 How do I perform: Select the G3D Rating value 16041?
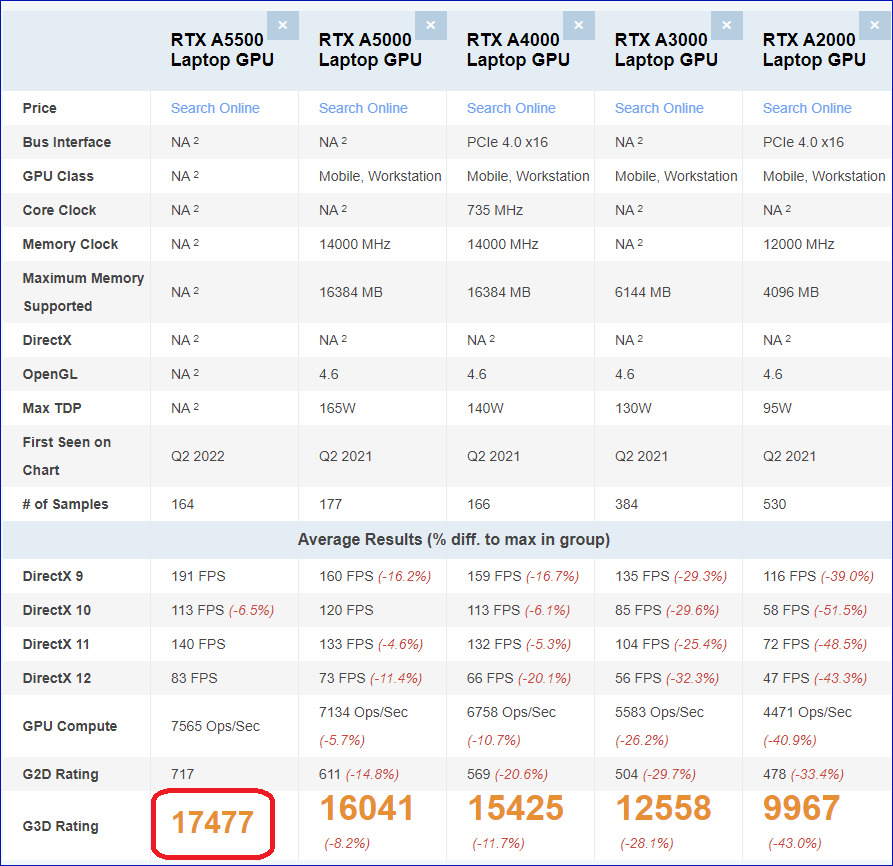coord(367,808)
